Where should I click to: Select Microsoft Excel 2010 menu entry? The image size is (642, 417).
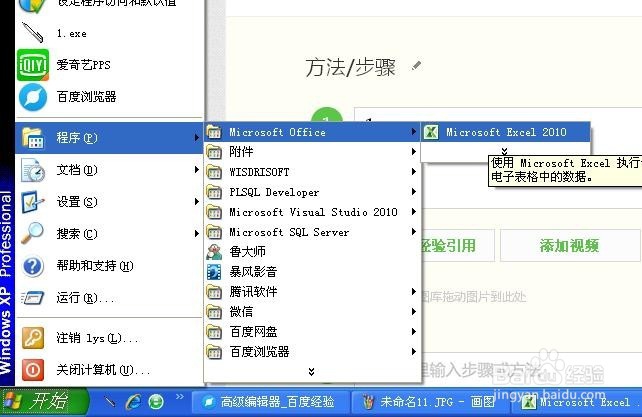click(506, 132)
